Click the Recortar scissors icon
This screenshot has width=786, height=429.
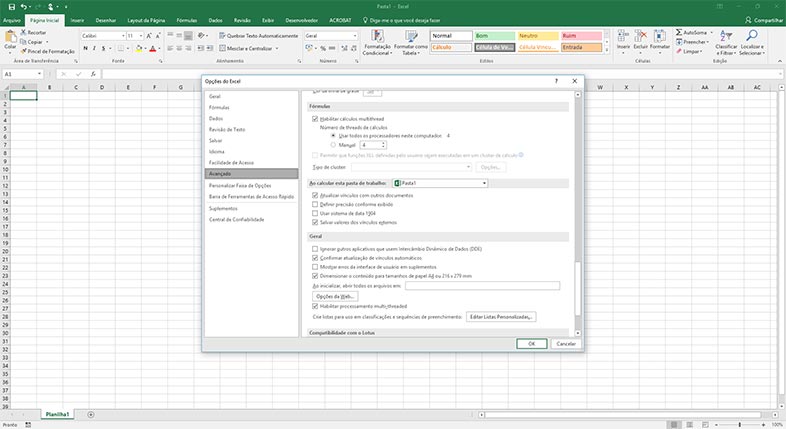[x=23, y=32]
